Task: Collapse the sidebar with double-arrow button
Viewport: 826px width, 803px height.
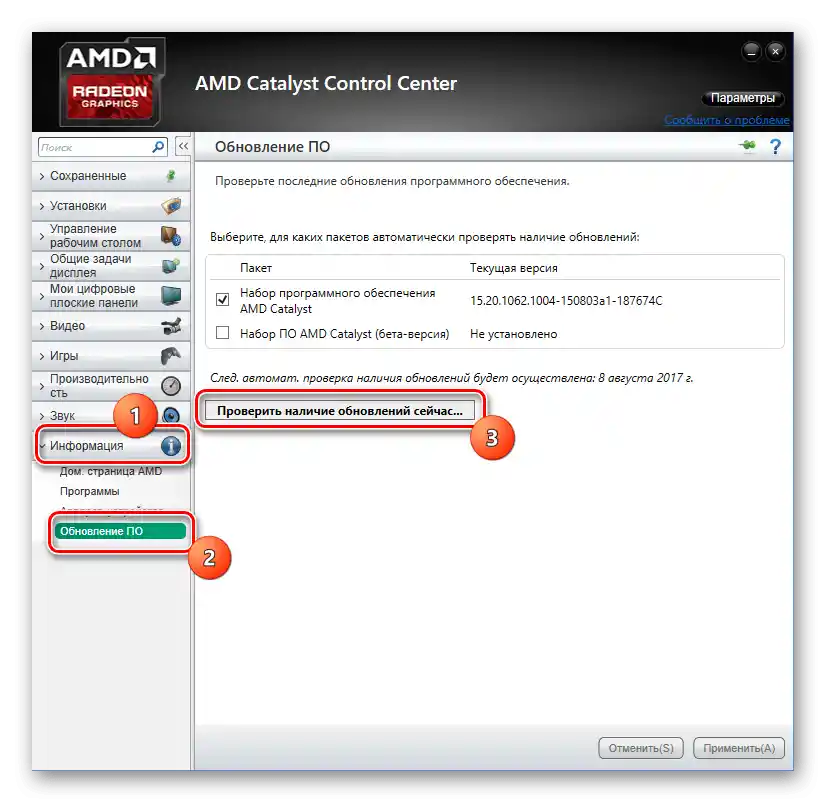Action: point(183,146)
